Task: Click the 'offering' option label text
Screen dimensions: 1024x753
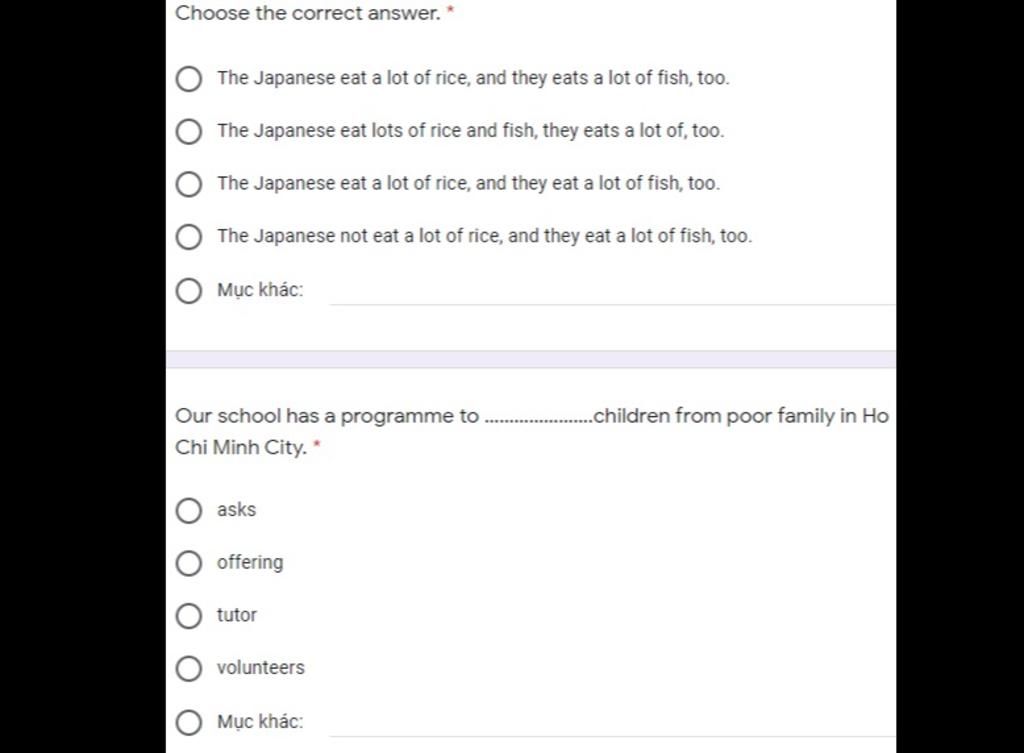Action: click(x=250, y=562)
